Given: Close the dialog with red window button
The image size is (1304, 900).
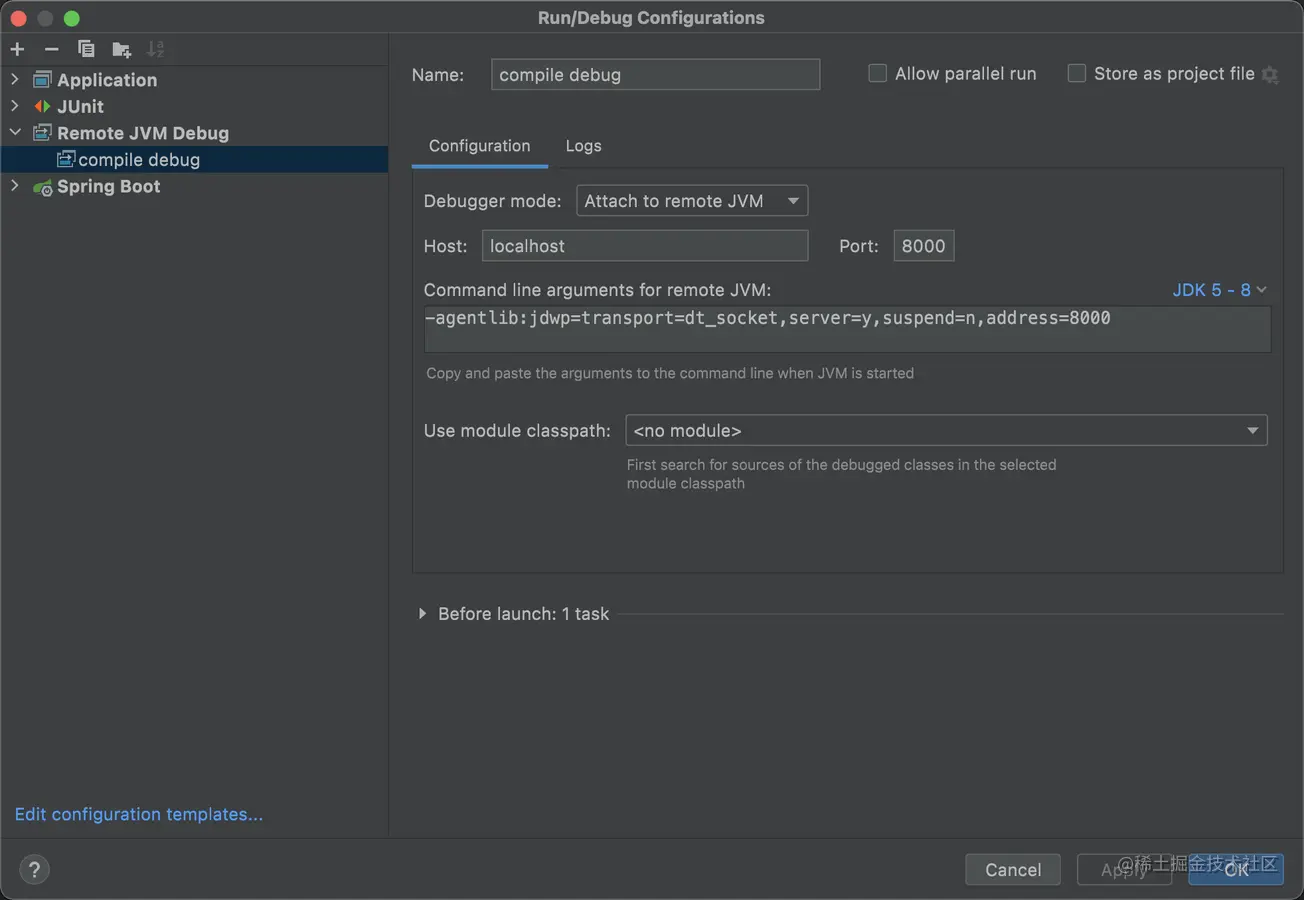Looking at the screenshot, I should (19, 18).
